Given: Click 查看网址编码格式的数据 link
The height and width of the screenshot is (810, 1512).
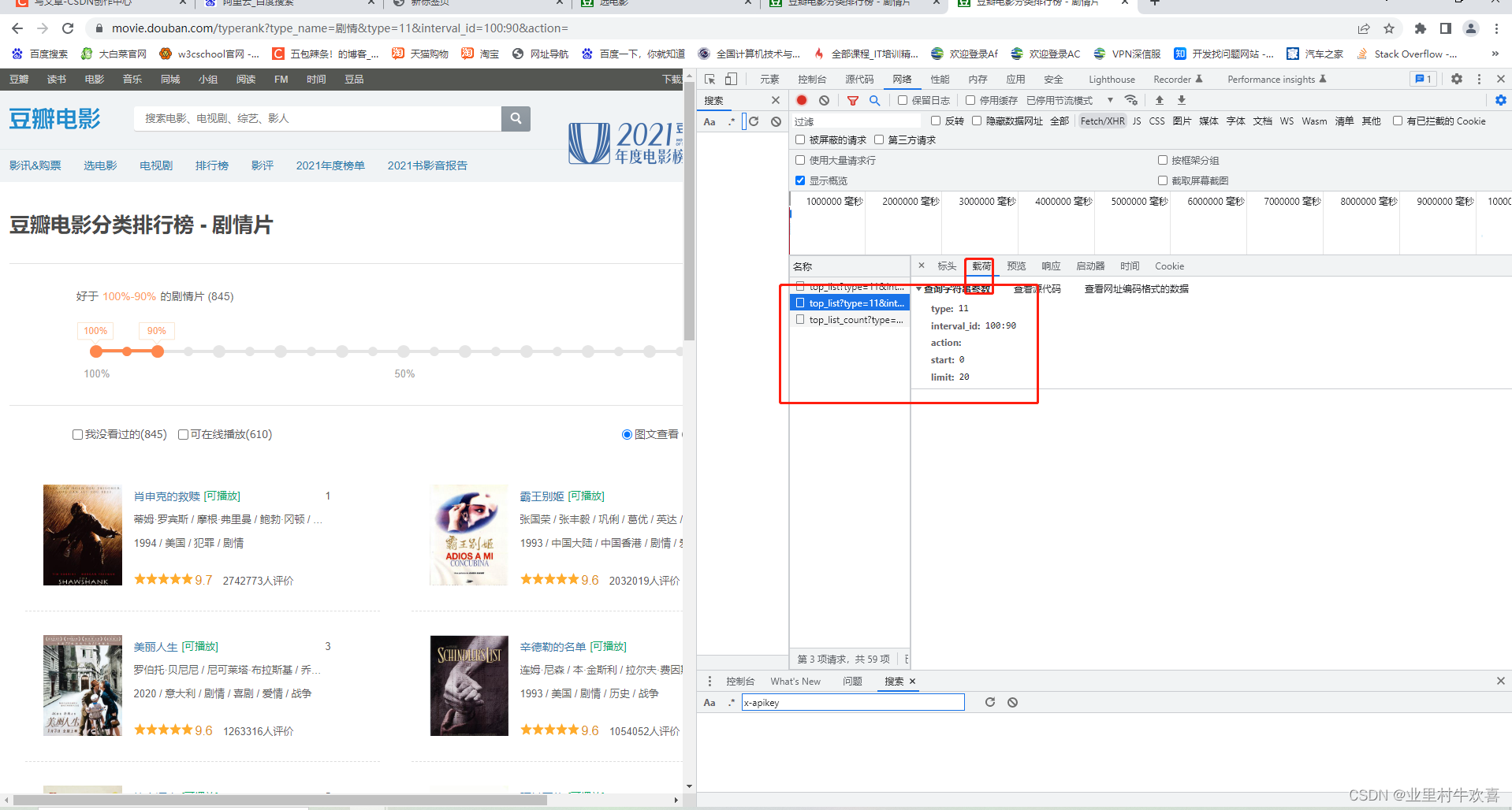Looking at the screenshot, I should pyautogui.click(x=1136, y=289).
